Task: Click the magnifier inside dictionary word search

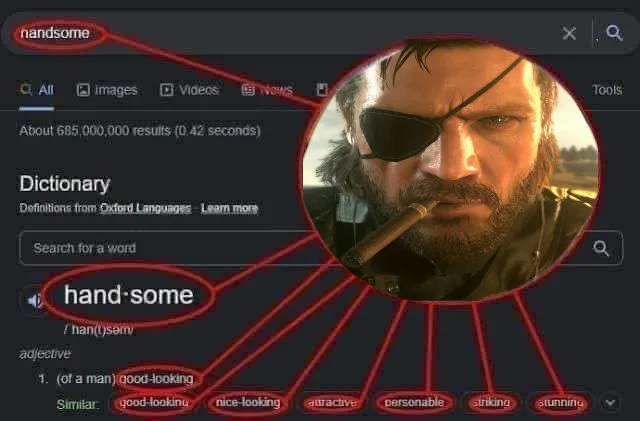Action: 601,248
